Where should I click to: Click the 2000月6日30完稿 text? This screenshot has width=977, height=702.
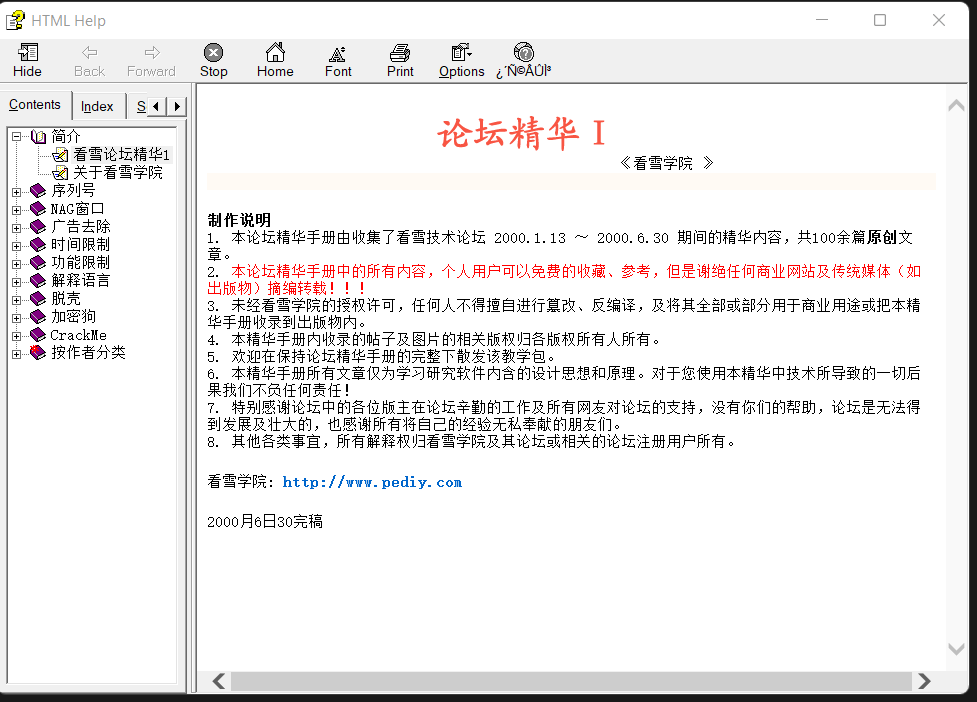(x=265, y=521)
